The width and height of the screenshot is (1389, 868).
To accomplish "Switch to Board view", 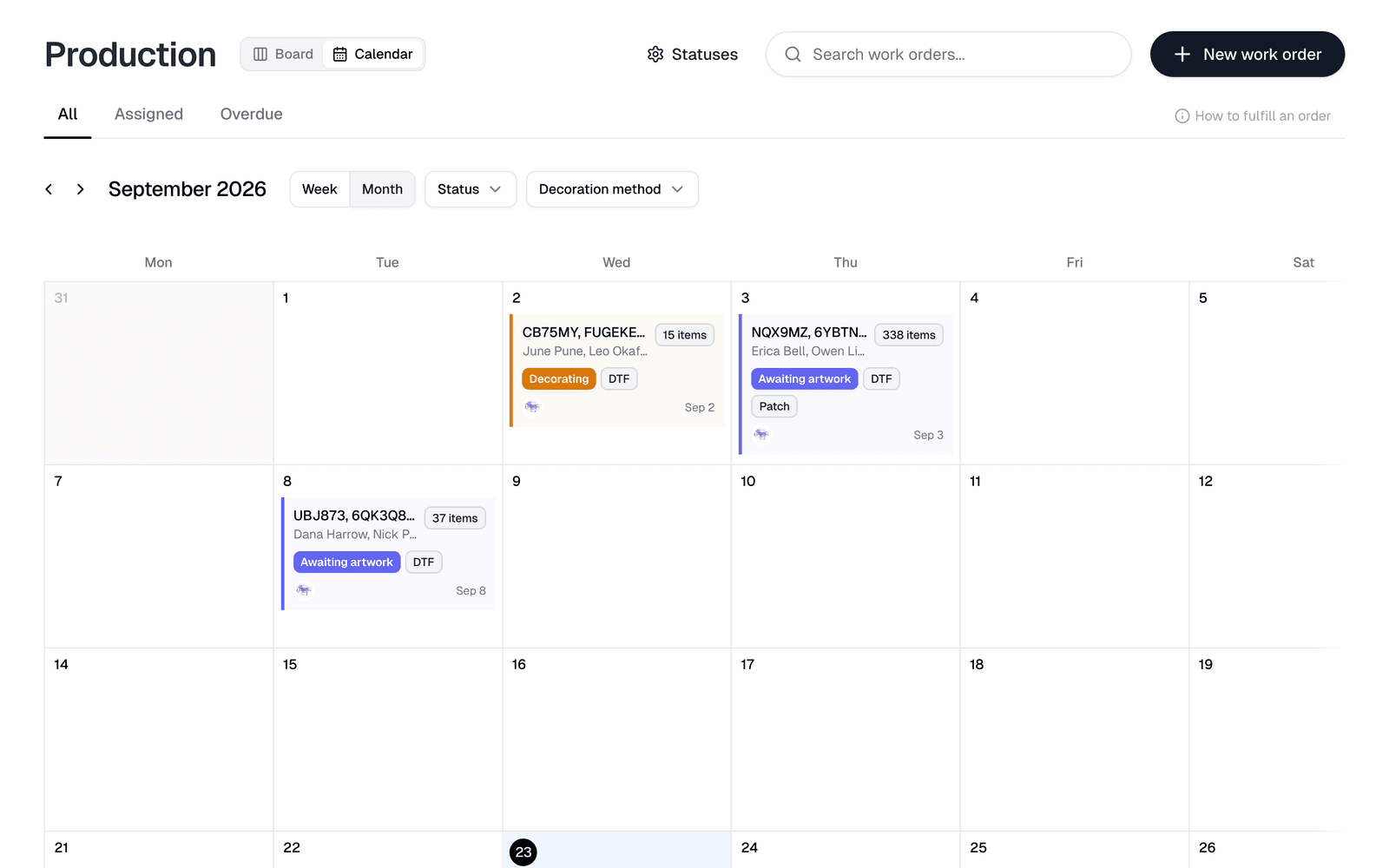I will (x=283, y=54).
